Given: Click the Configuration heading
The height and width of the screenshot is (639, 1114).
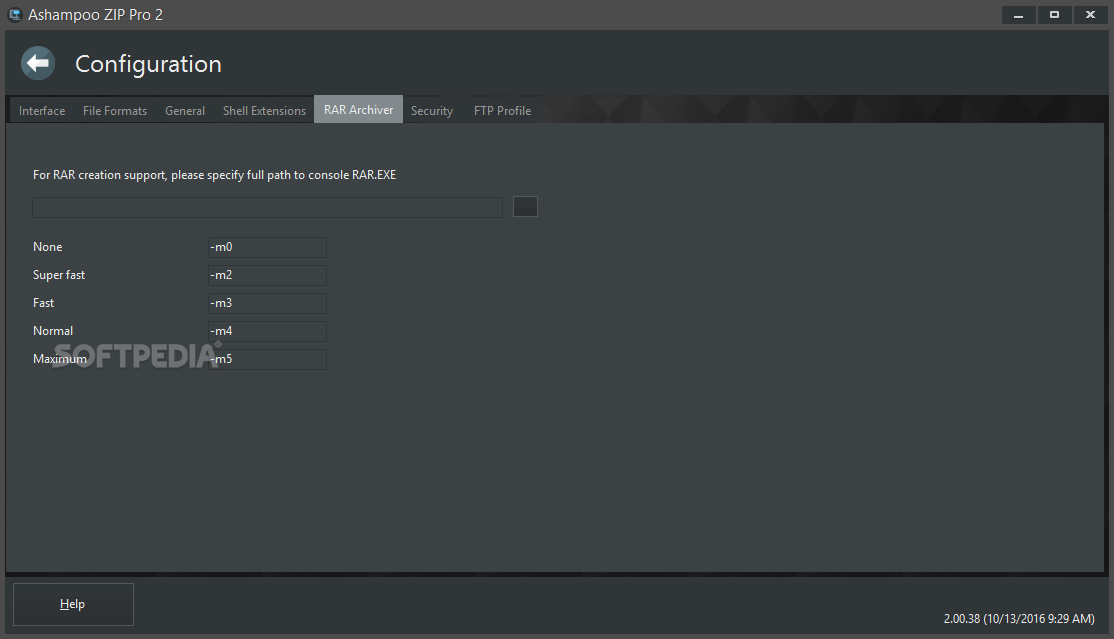Looking at the screenshot, I should (148, 64).
